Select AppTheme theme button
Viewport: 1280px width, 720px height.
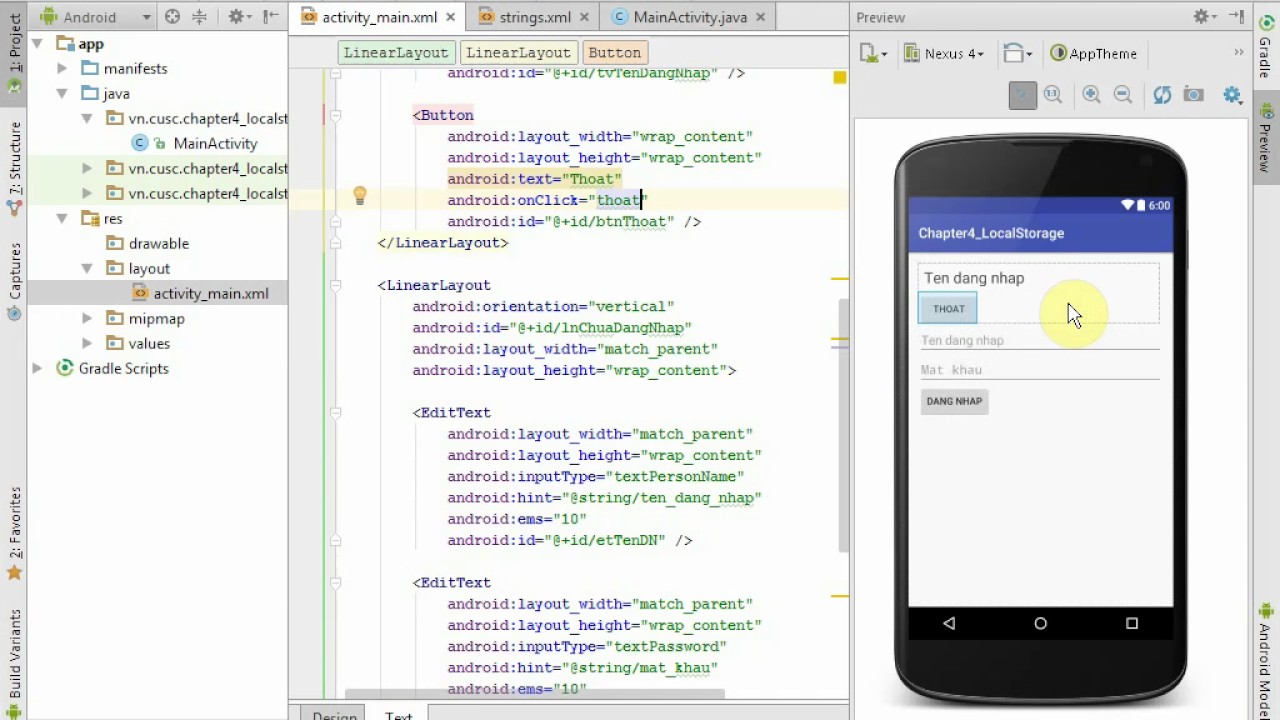[x=1094, y=54]
